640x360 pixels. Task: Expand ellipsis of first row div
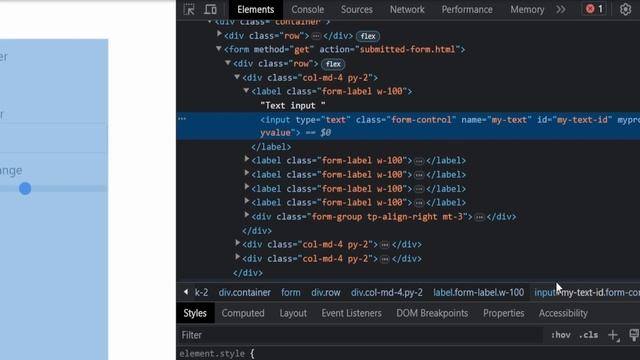pos(316,36)
